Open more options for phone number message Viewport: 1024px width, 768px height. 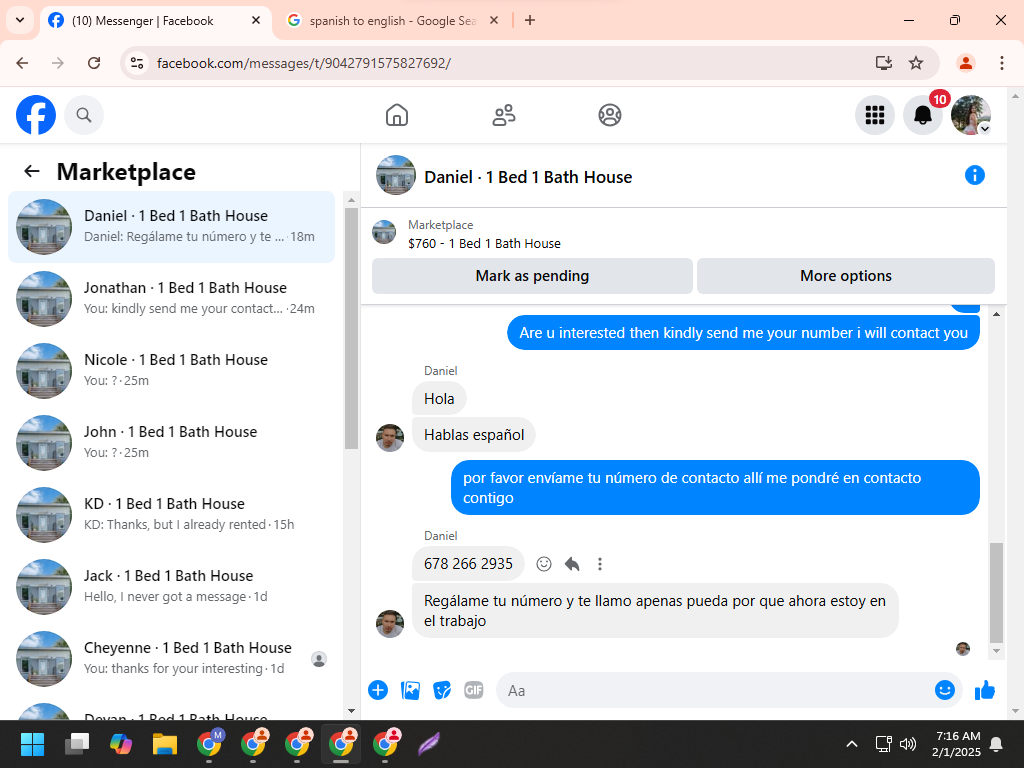coord(600,564)
